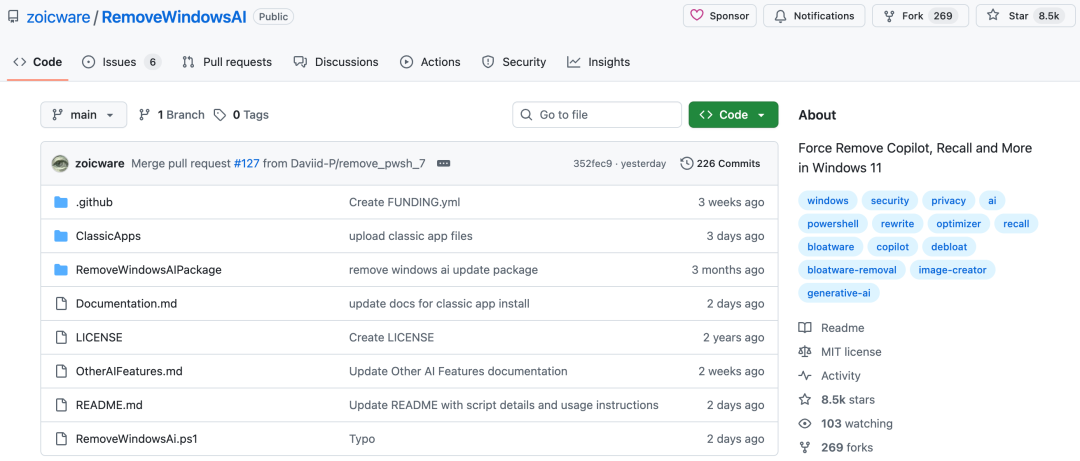The height and width of the screenshot is (461, 1080).
Task: Open the Issues tab
Action: [x=120, y=62]
